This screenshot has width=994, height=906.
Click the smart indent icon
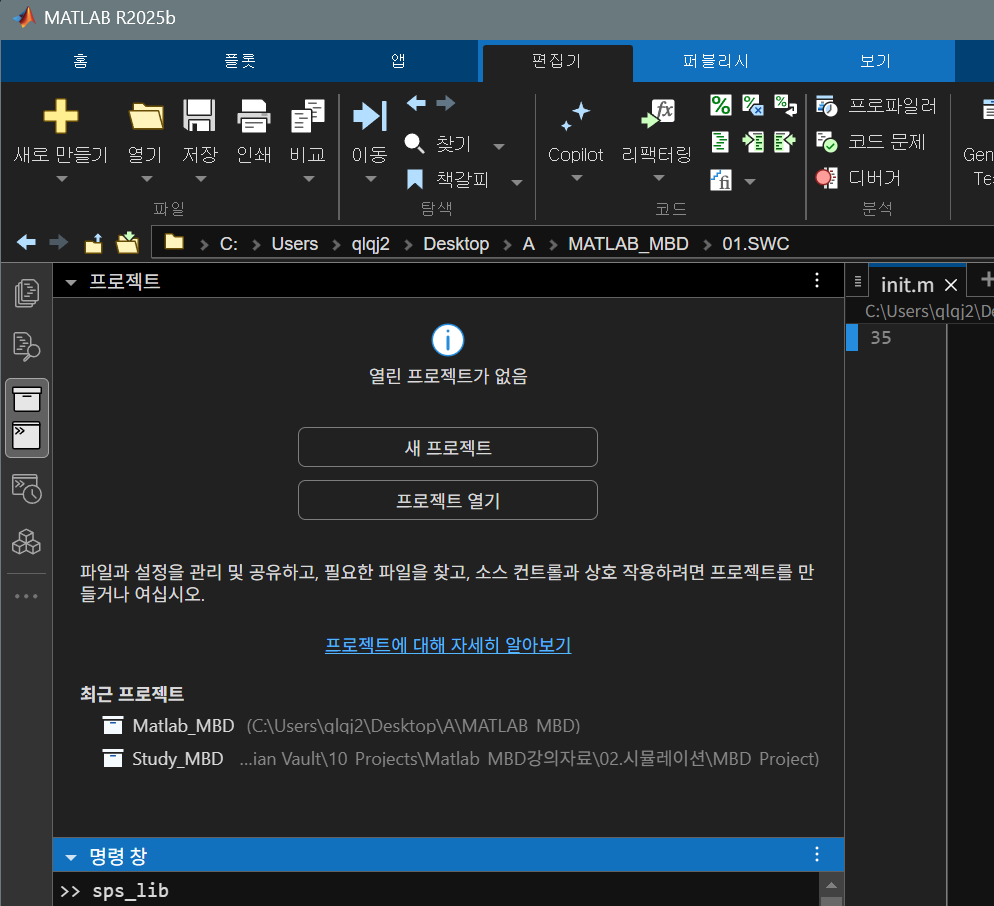click(720, 142)
